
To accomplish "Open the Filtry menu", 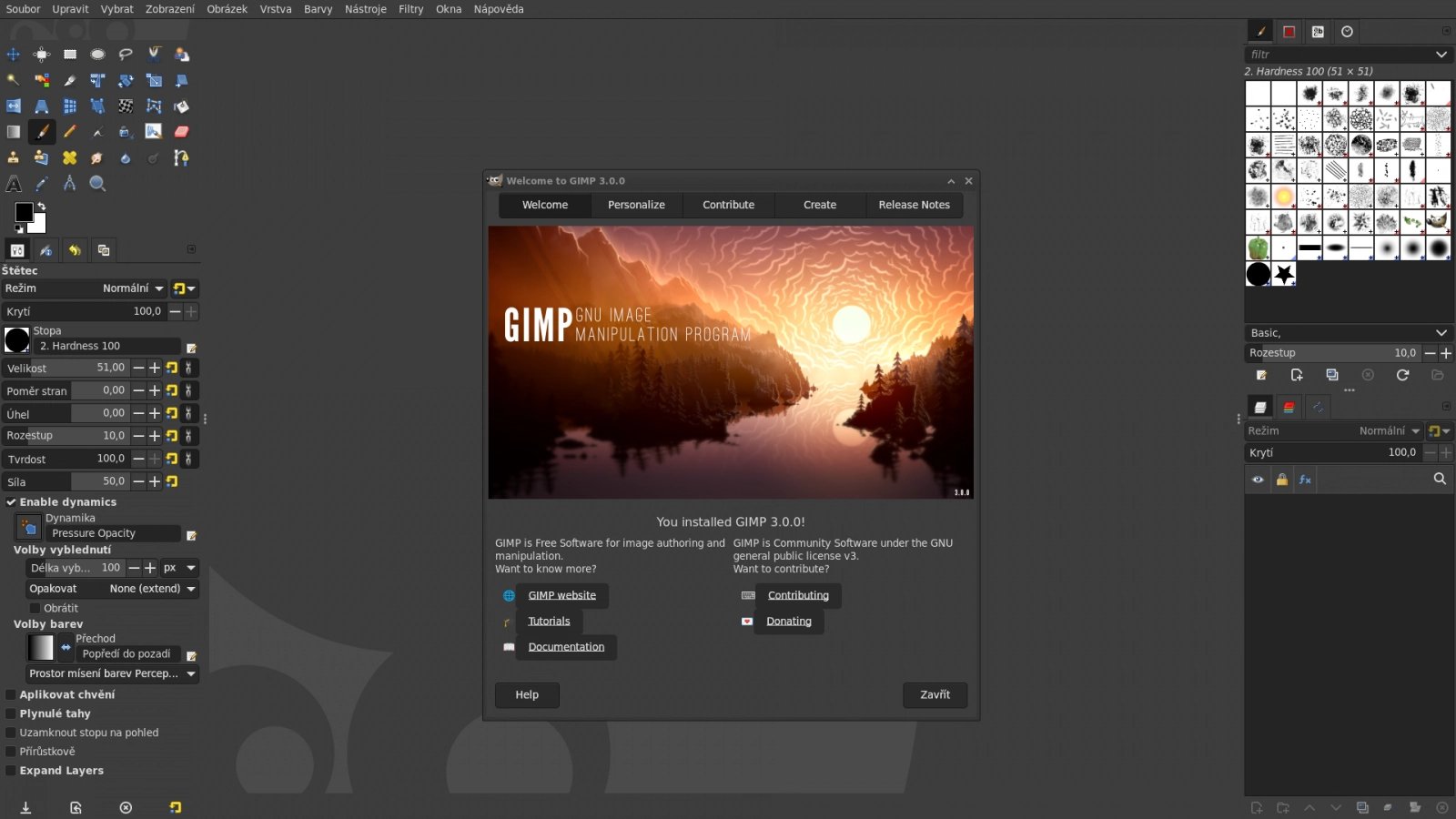I will click(x=410, y=9).
